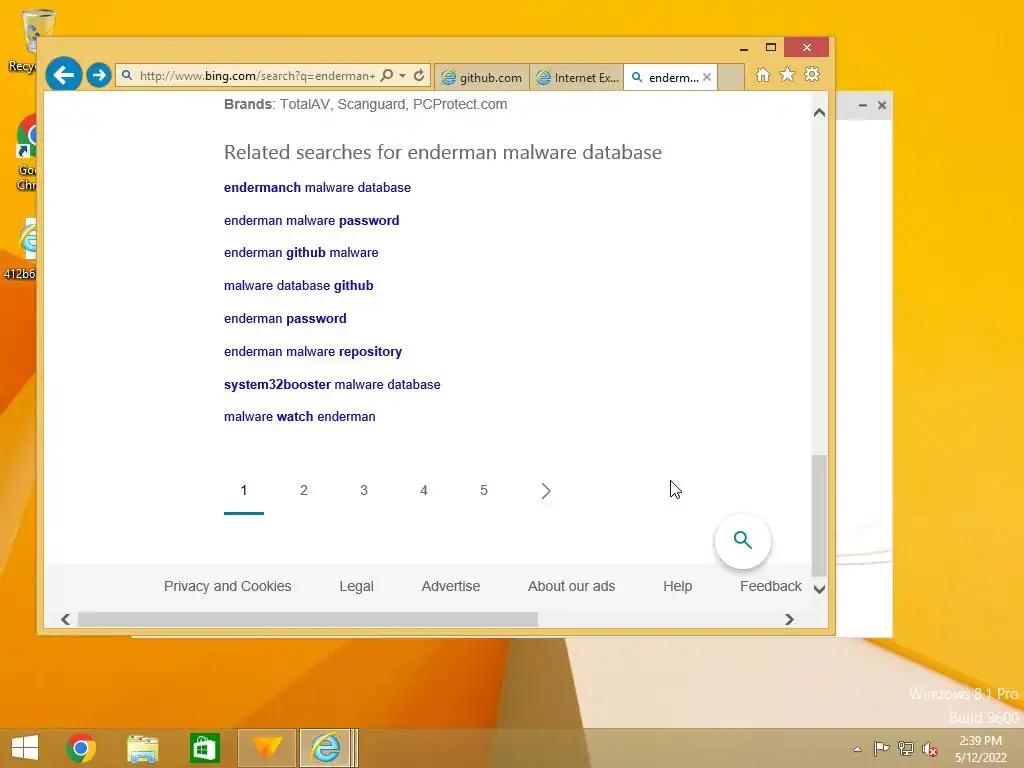
Task: Open the enderman malware repository related search
Action: (313, 351)
